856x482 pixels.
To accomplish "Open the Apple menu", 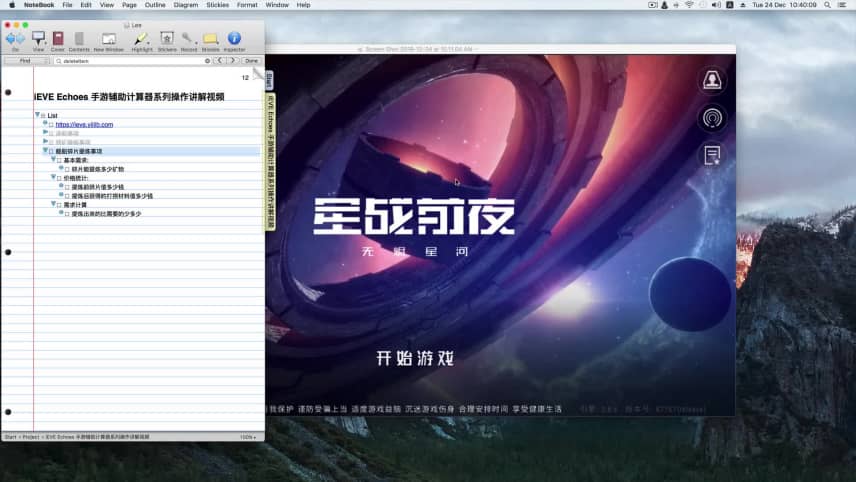I will (x=12, y=5).
